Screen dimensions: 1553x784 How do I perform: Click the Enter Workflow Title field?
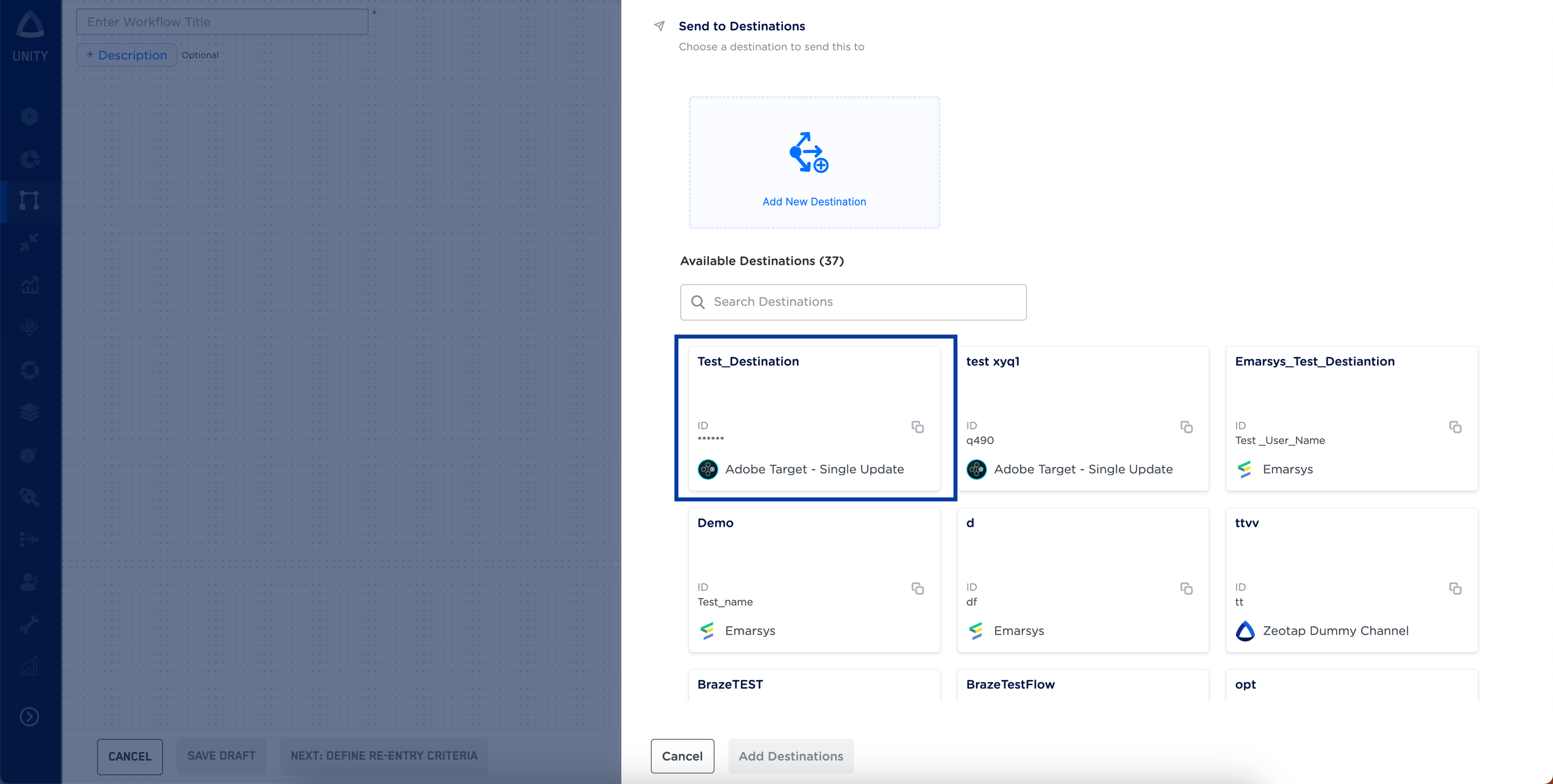222,22
